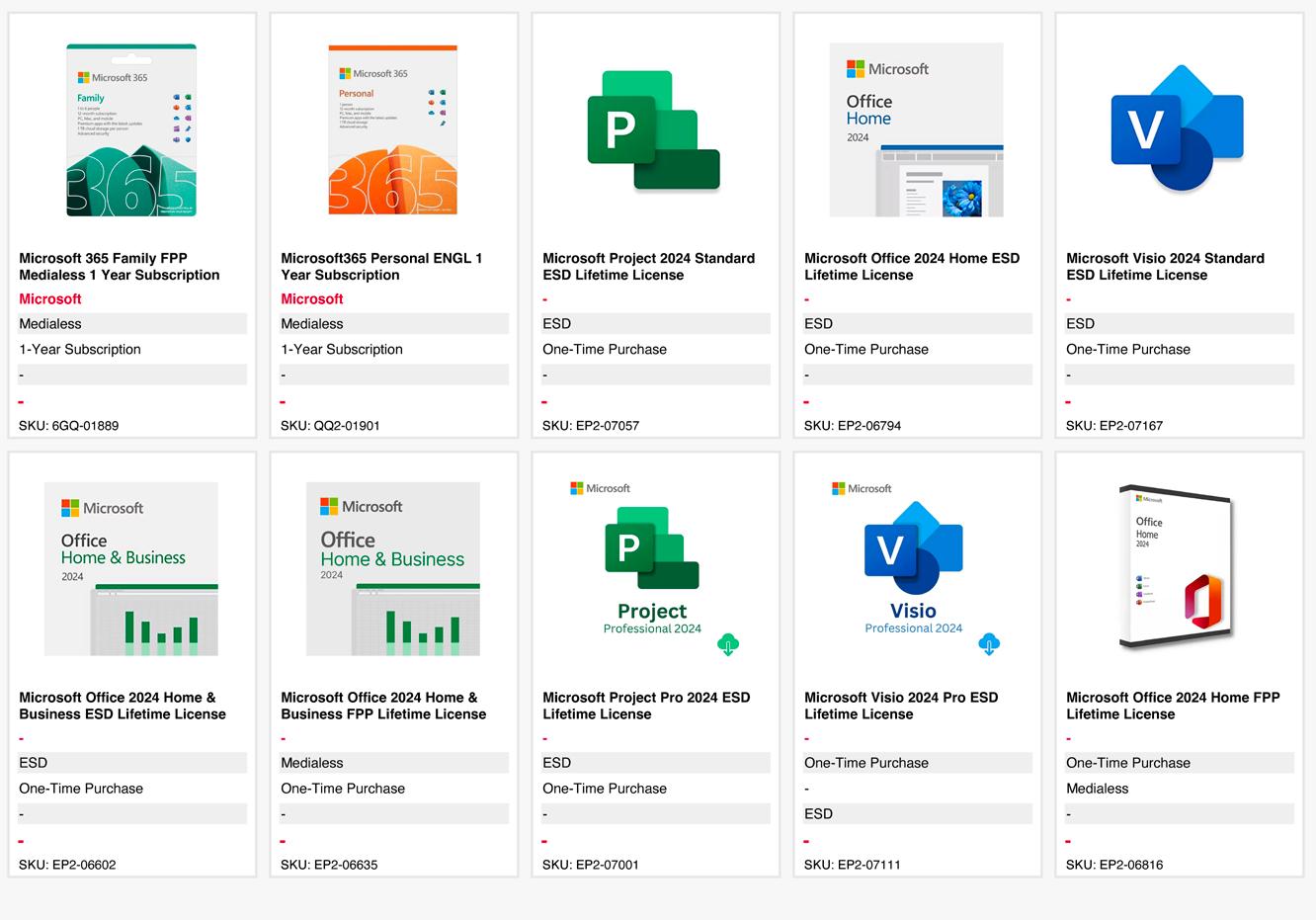Click One-Time Purchase in Home & Business ESD card
This screenshot has height=920, width=1316.
coord(81,789)
